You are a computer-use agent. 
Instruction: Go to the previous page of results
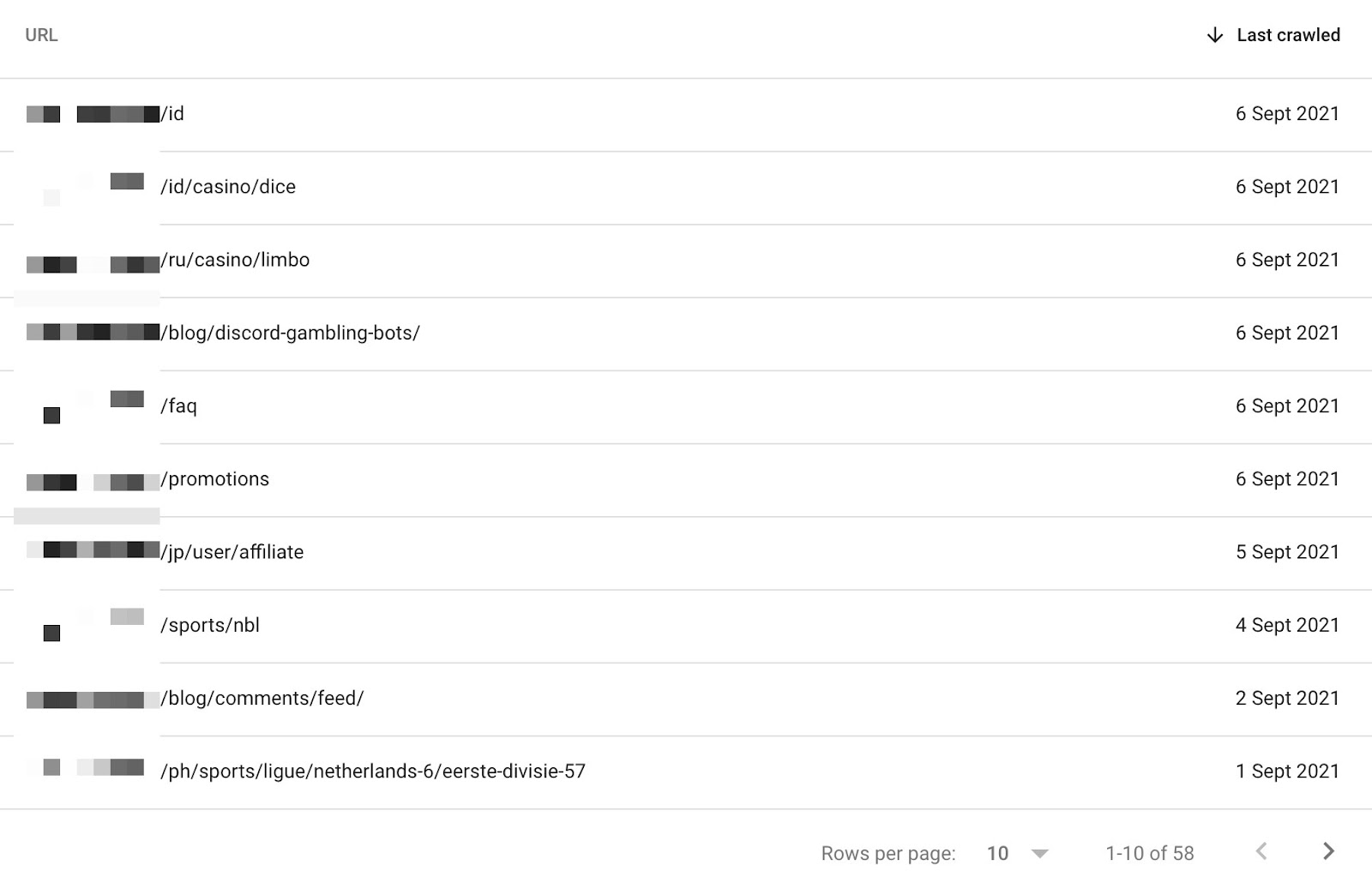tap(1261, 851)
